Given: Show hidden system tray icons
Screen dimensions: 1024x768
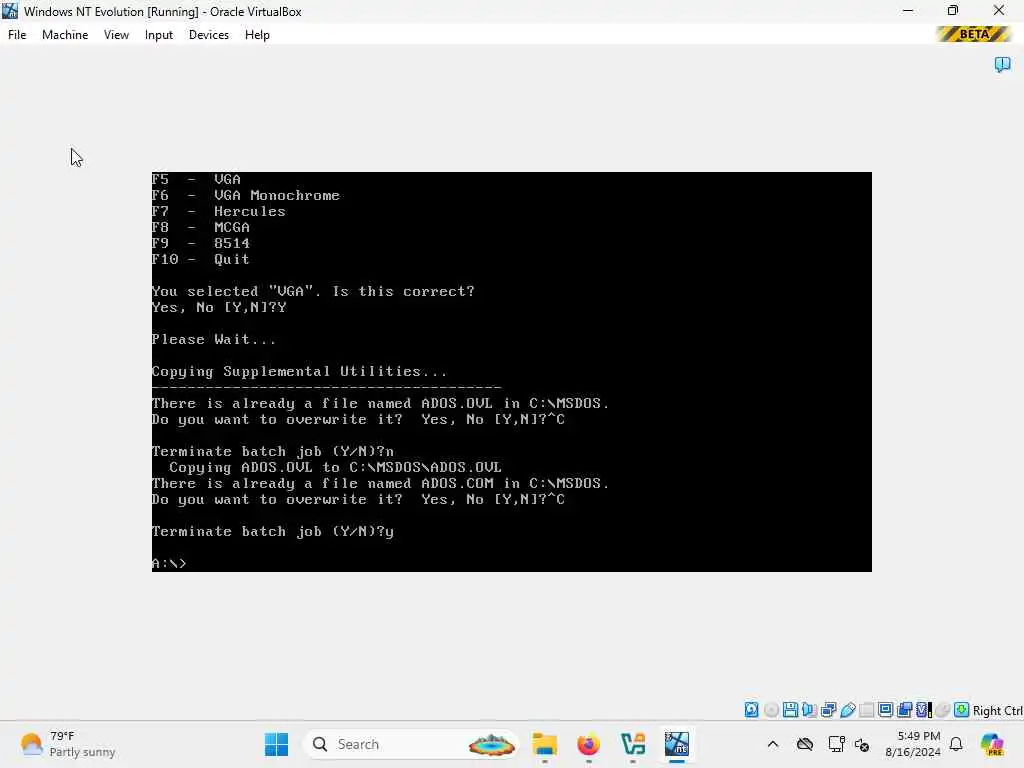Looking at the screenshot, I should (x=773, y=744).
